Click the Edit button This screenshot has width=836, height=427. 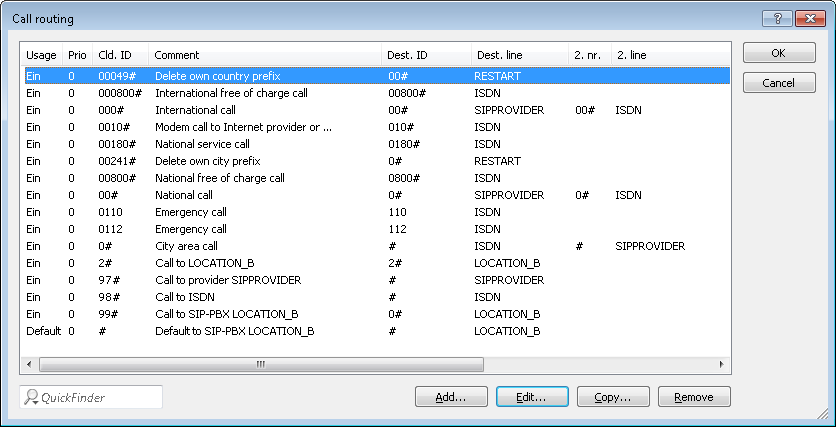(x=532, y=397)
